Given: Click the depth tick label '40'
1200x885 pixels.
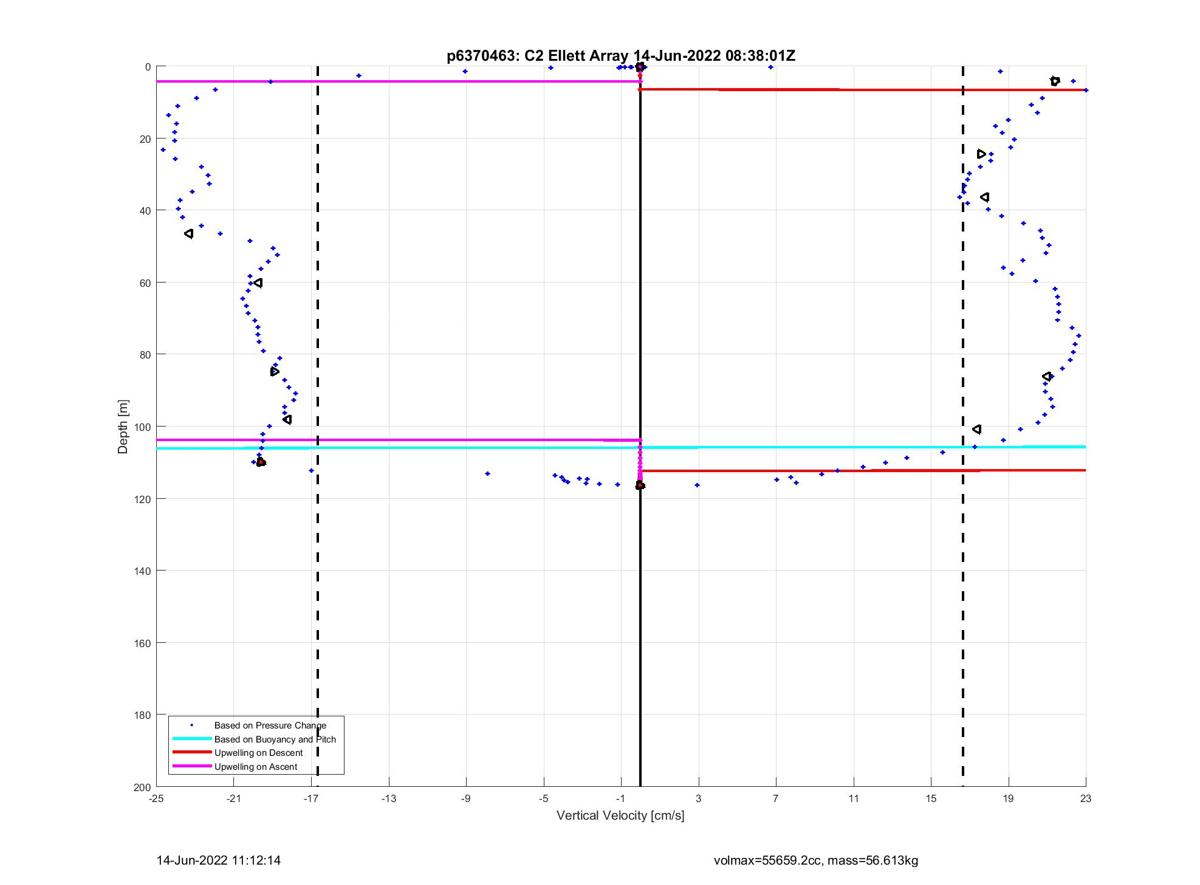Looking at the screenshot, I should (x=145, y=211).
